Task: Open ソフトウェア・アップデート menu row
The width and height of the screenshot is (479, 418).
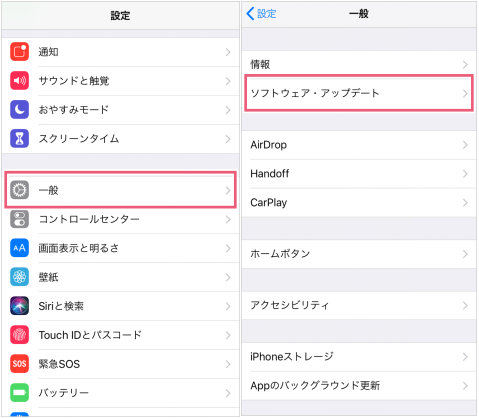Action: [359, 93]
